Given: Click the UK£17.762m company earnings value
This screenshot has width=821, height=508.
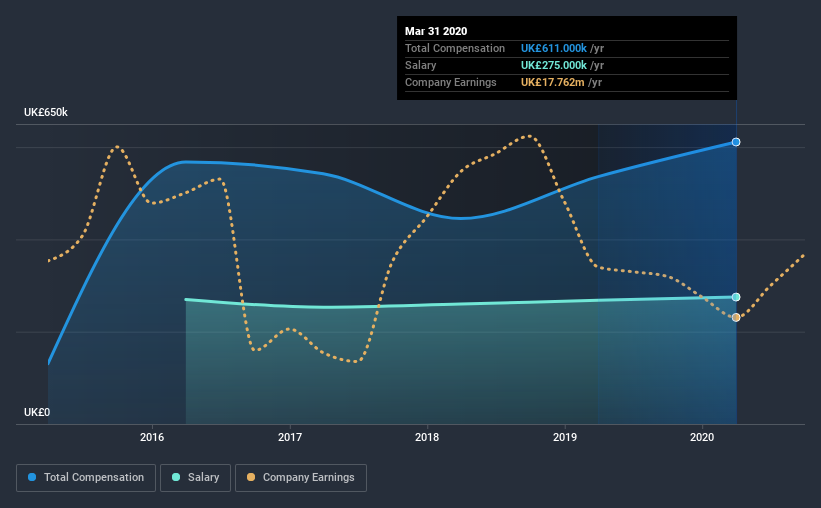Looking at the screenshot, I should [x=552, y=82].
